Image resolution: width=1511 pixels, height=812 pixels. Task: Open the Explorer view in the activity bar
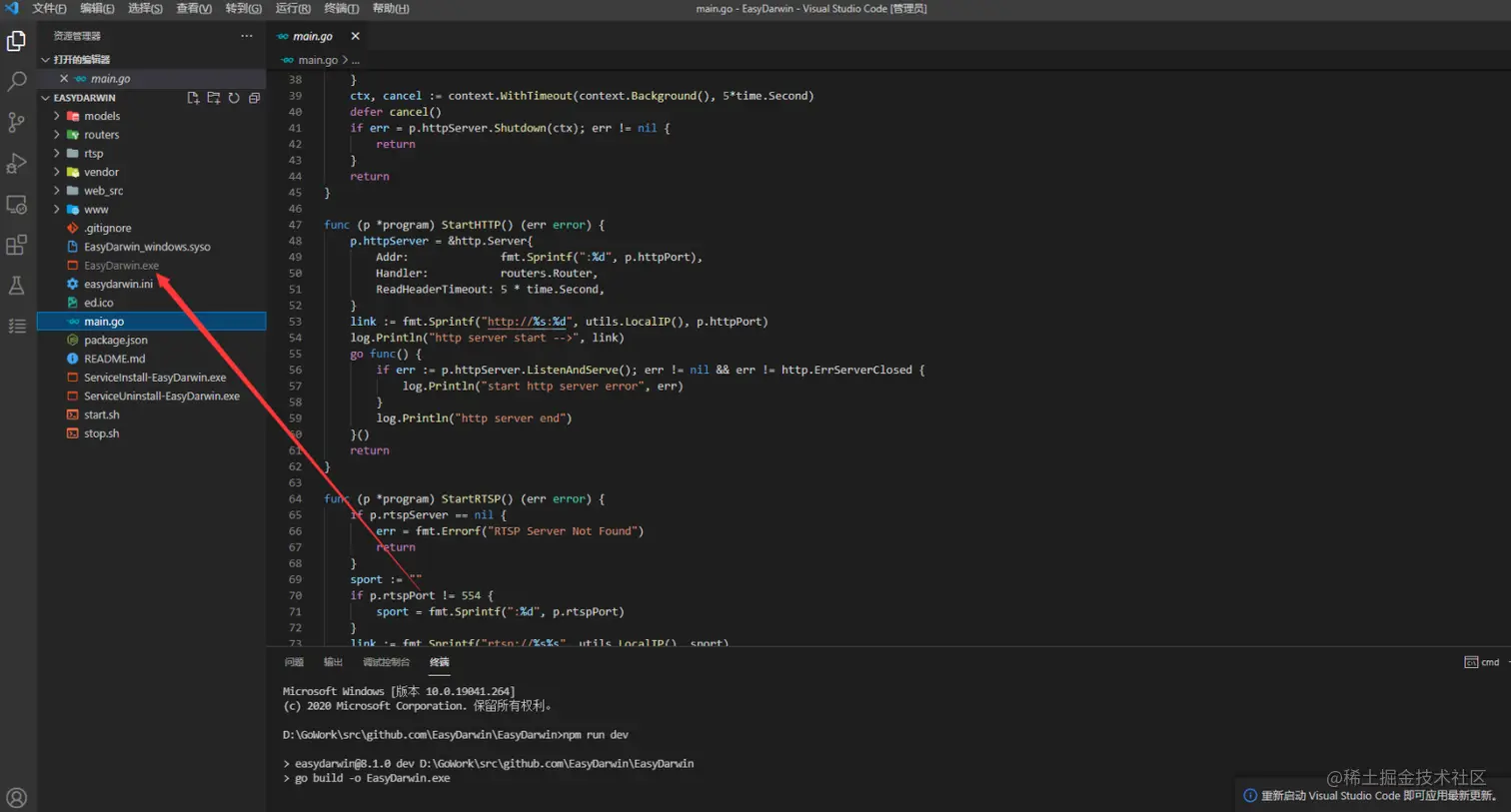click(x=17, y=41)
